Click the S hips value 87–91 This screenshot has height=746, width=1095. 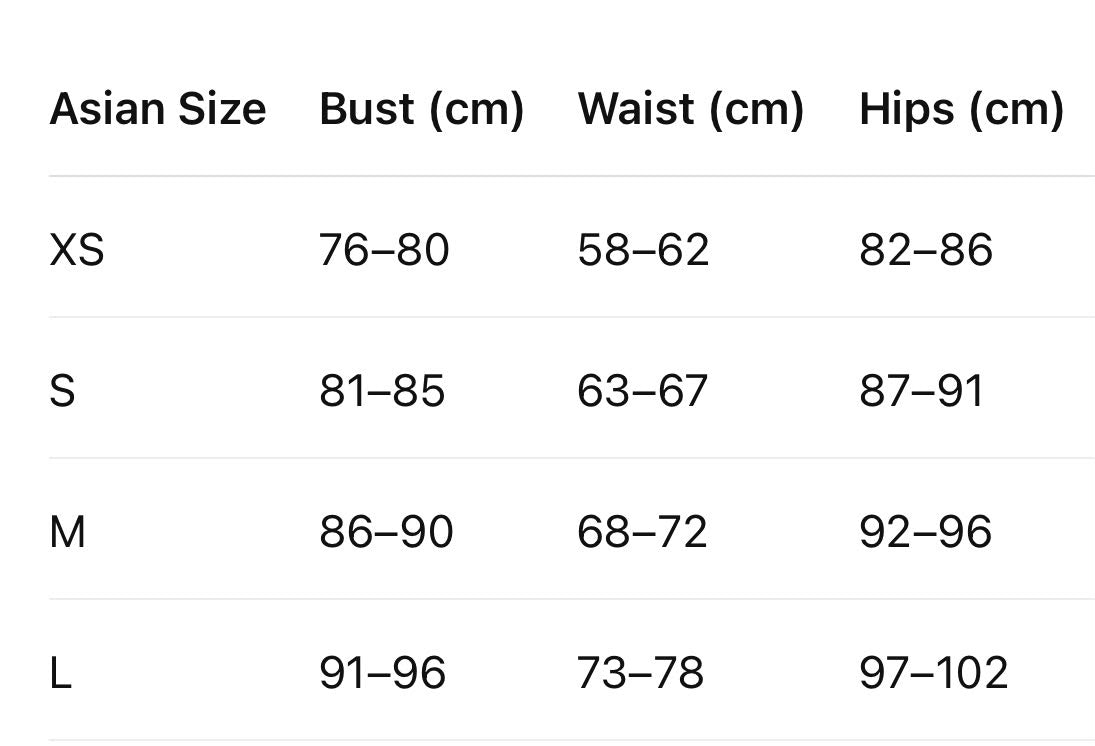pyautogui.click(x=922, y=390)
